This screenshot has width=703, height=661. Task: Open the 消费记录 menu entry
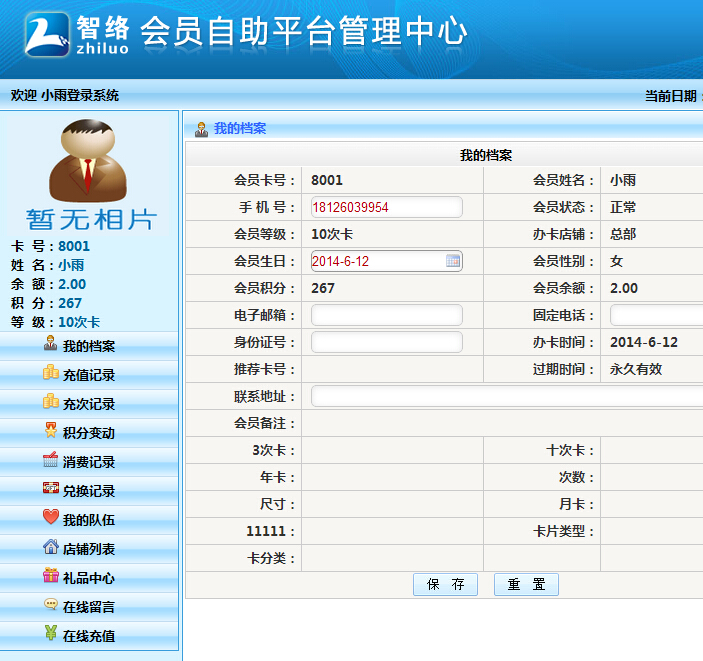(x=89, y=462)
